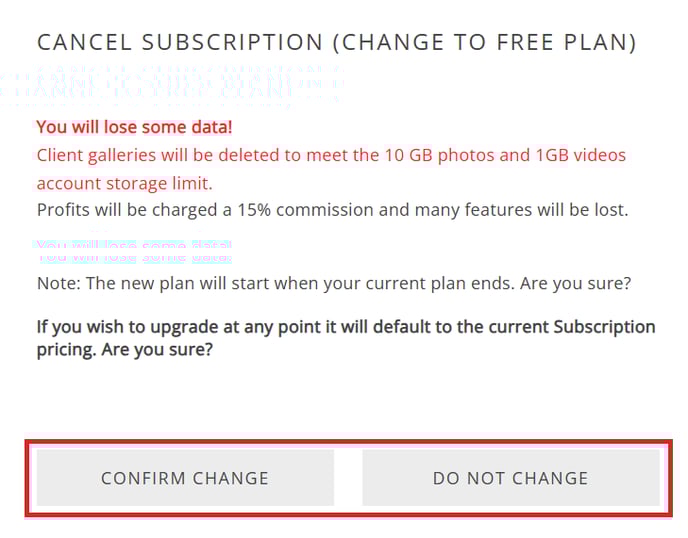Click the "account storage limit." red line
The height and width of the screenshot is (538, 688).
click(x=124, y=183)
